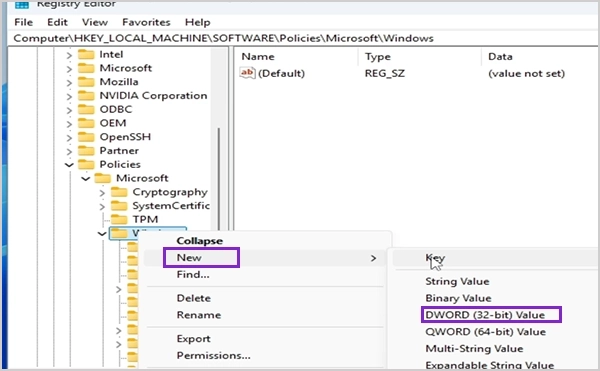Open the Favorites menu
The height and width of the screenshot is (371, 600).
tap(146, 22)
